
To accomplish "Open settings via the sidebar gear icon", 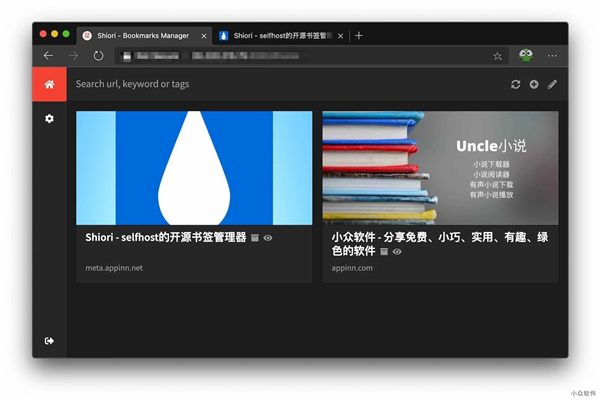I will tap(49, 119).
